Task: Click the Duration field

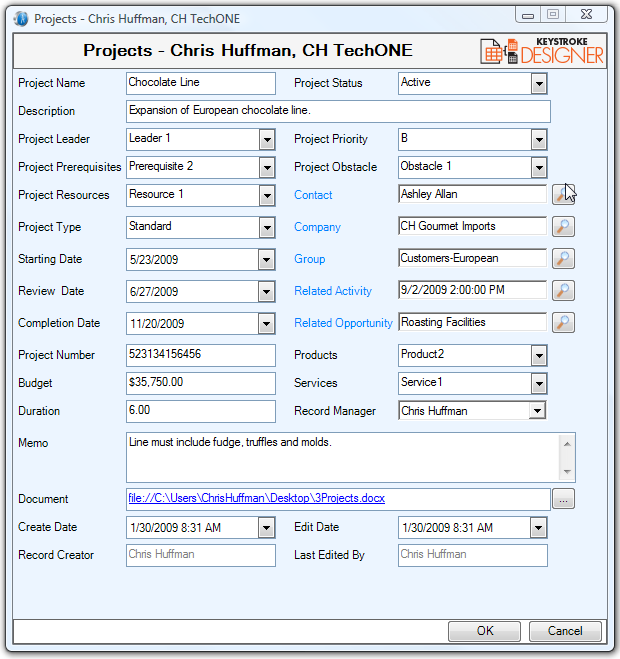Action: [201, 411]
